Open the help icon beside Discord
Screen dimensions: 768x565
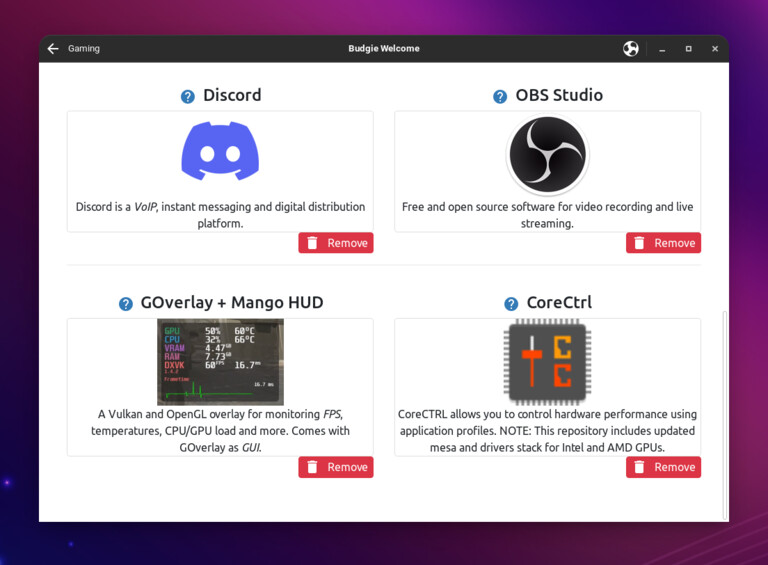[x=188, y=96]
